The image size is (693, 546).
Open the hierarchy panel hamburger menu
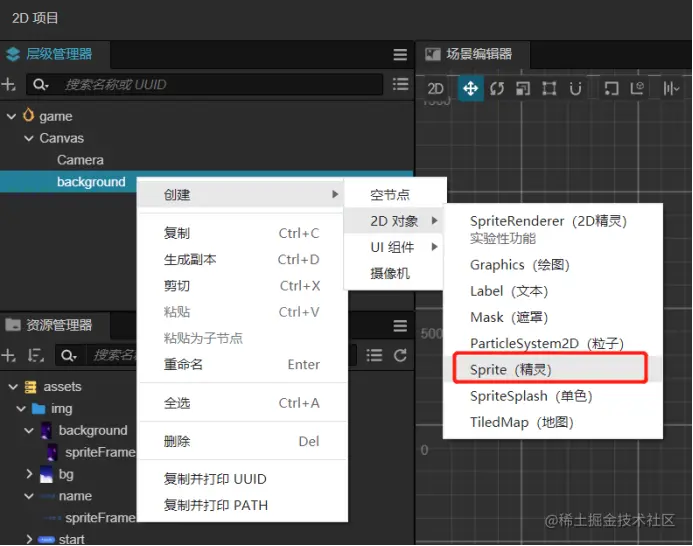point(400,54)
